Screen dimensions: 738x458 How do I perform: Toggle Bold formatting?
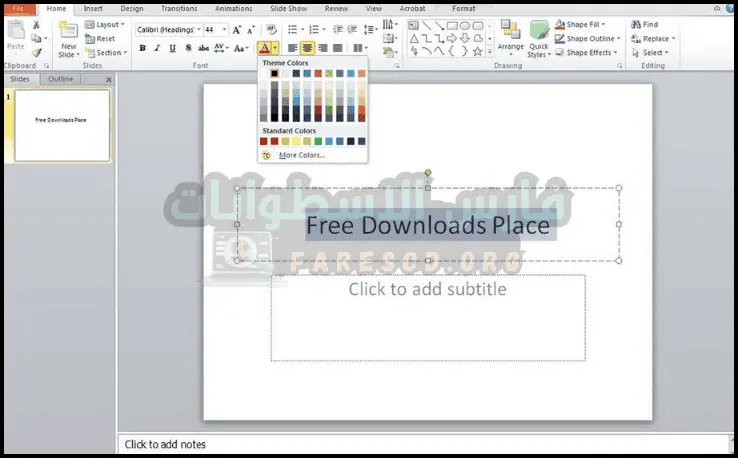point(142,48)
